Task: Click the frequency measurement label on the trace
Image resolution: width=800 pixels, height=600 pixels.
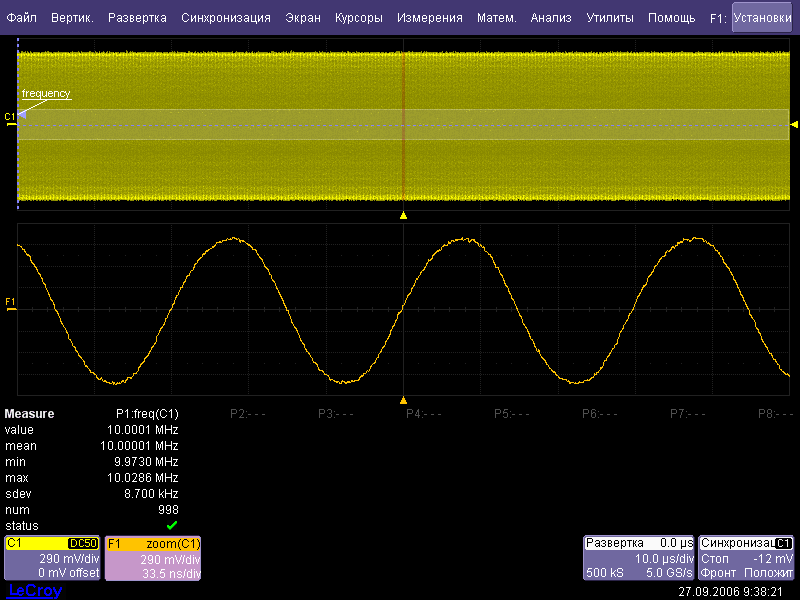Action: (46, 94)
